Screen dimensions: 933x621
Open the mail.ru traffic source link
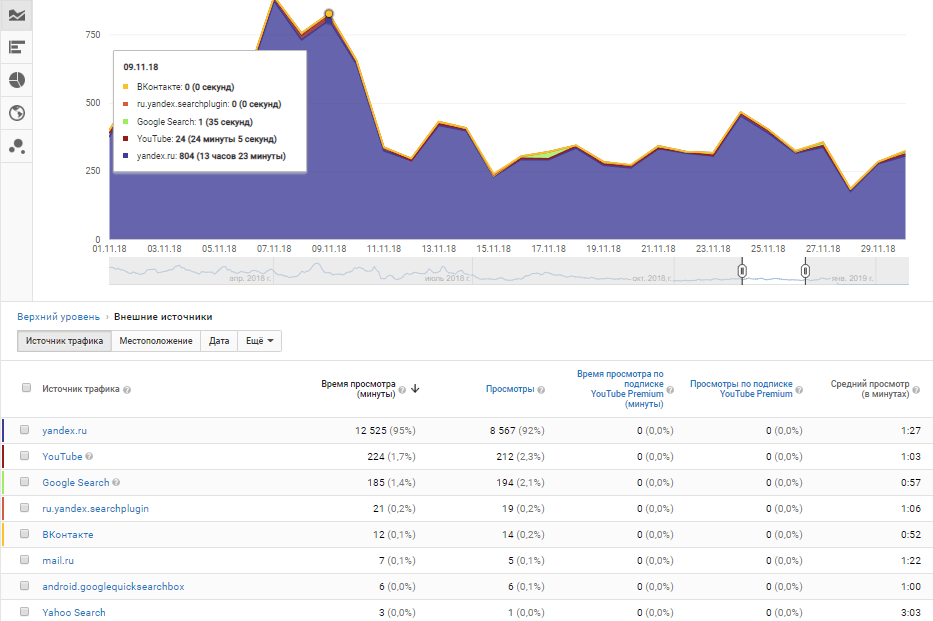58,561
